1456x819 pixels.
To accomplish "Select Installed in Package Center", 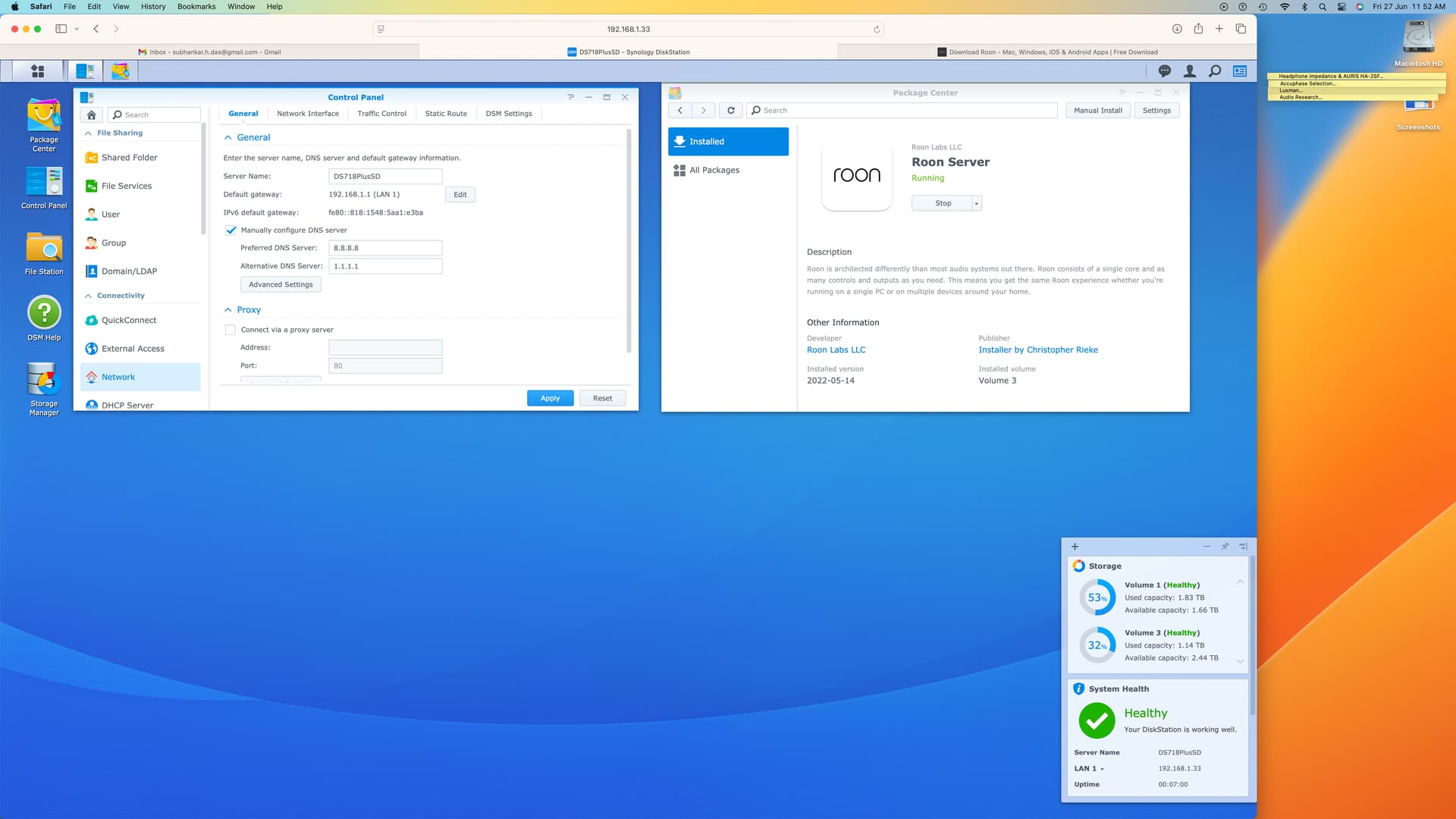I will click(x=728, y=142).
